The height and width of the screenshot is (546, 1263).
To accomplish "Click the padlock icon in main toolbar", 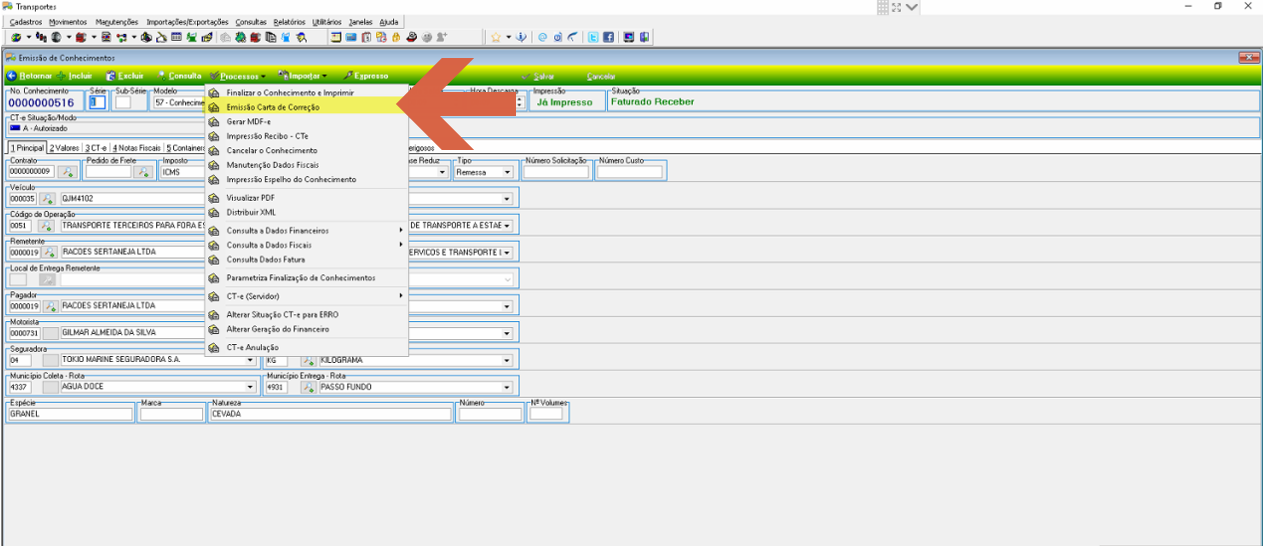I will point(396,37).
